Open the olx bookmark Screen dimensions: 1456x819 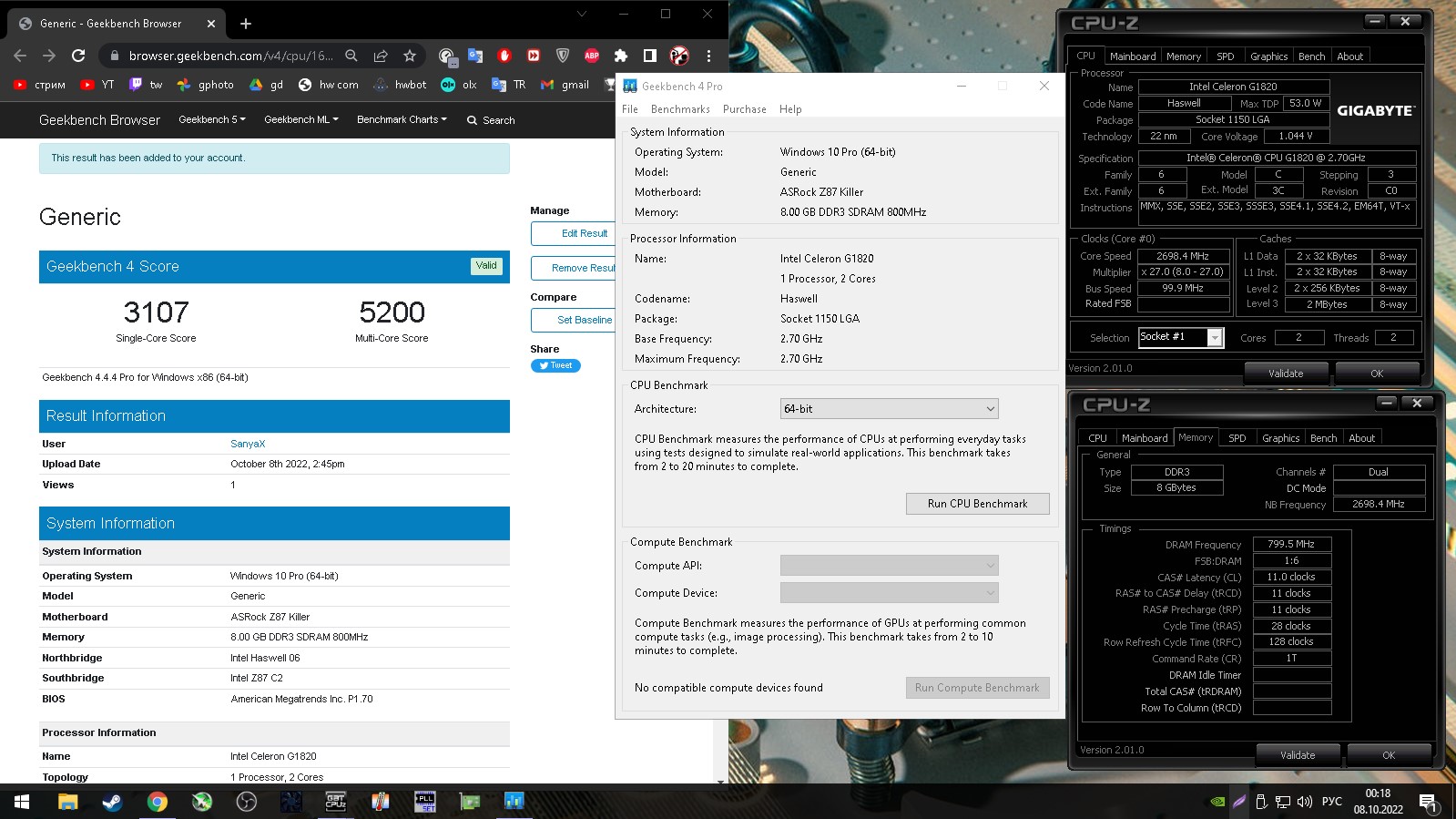pyautogui.click(x=459, y=85)
